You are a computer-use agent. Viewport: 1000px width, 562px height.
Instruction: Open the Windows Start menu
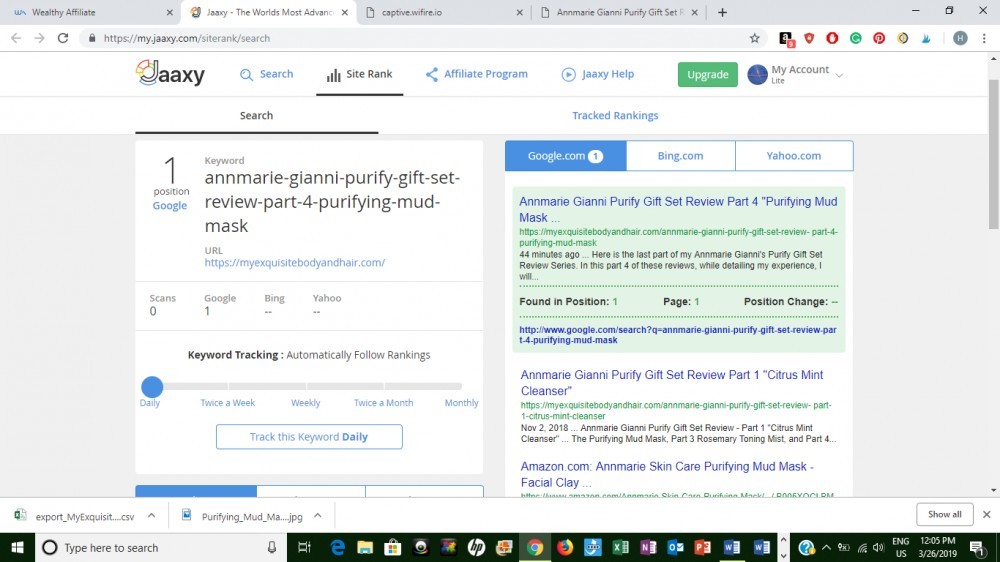pyautogui.click(x=17, y=547)
